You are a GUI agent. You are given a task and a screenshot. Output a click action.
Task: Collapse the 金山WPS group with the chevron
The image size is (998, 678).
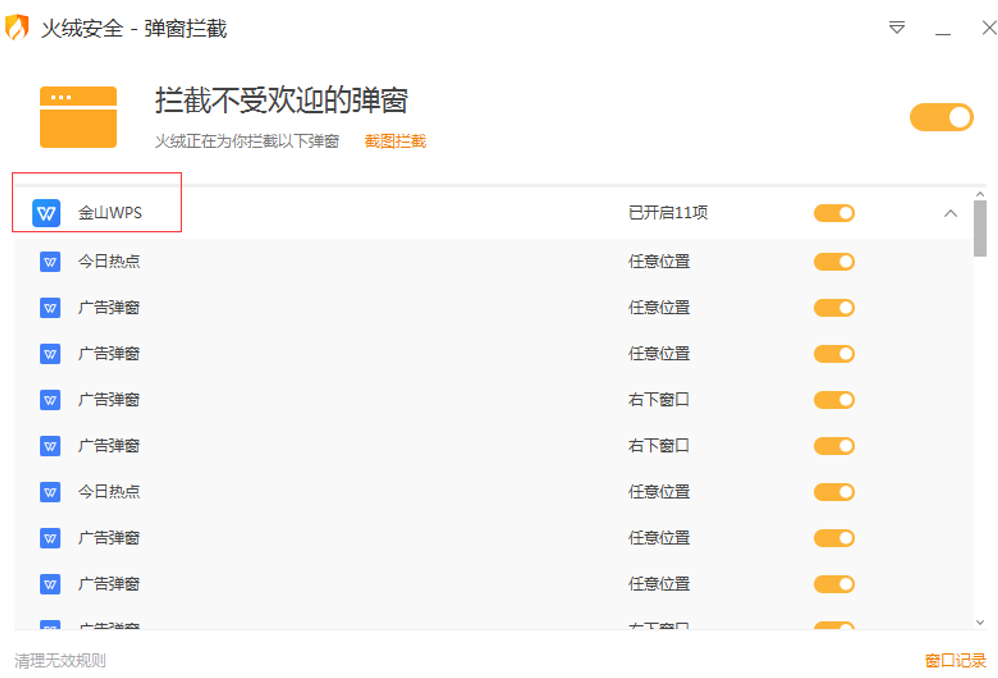pyautogui.click(x=950, y=213)
